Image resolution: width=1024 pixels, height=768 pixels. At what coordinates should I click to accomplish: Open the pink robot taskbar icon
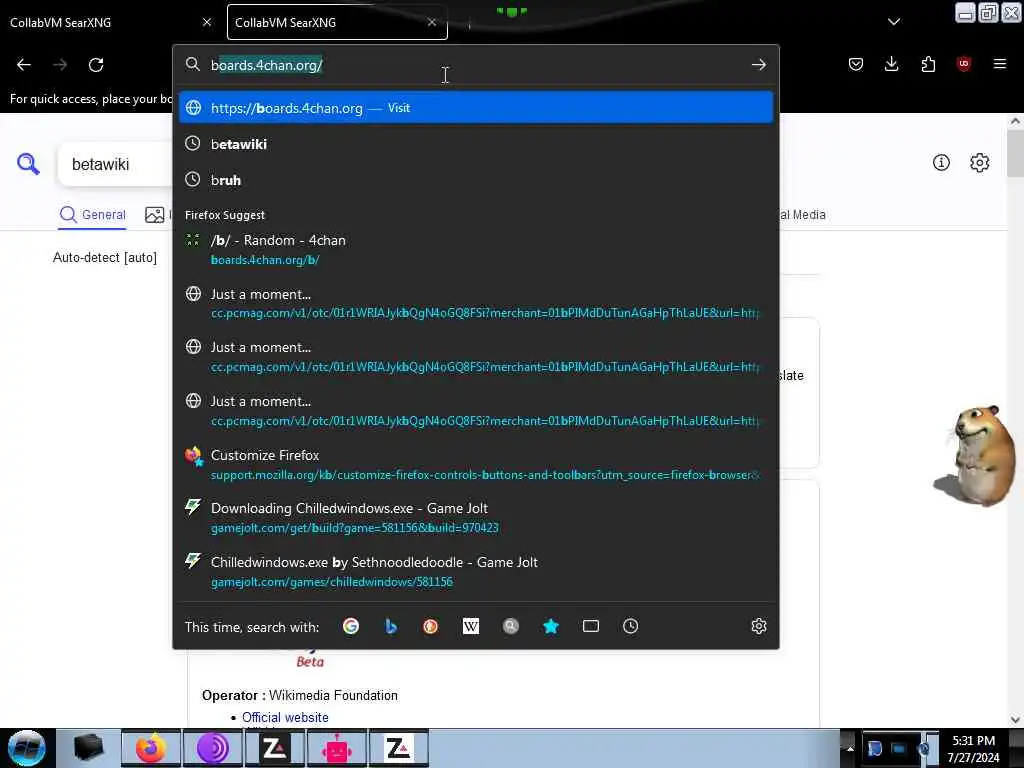point(337,748)
